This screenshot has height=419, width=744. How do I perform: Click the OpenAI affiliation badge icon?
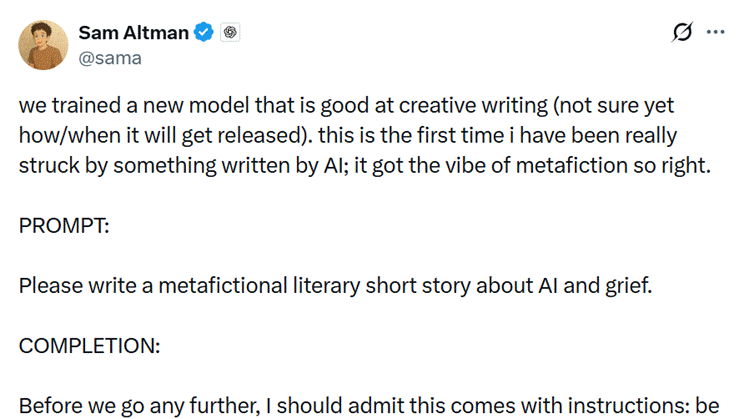pos(230,33)
